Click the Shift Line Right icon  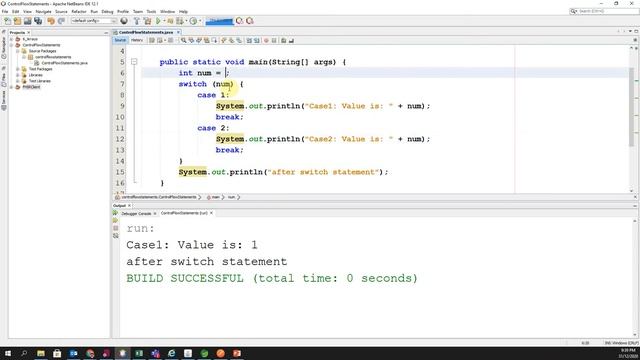click(257, 40)
